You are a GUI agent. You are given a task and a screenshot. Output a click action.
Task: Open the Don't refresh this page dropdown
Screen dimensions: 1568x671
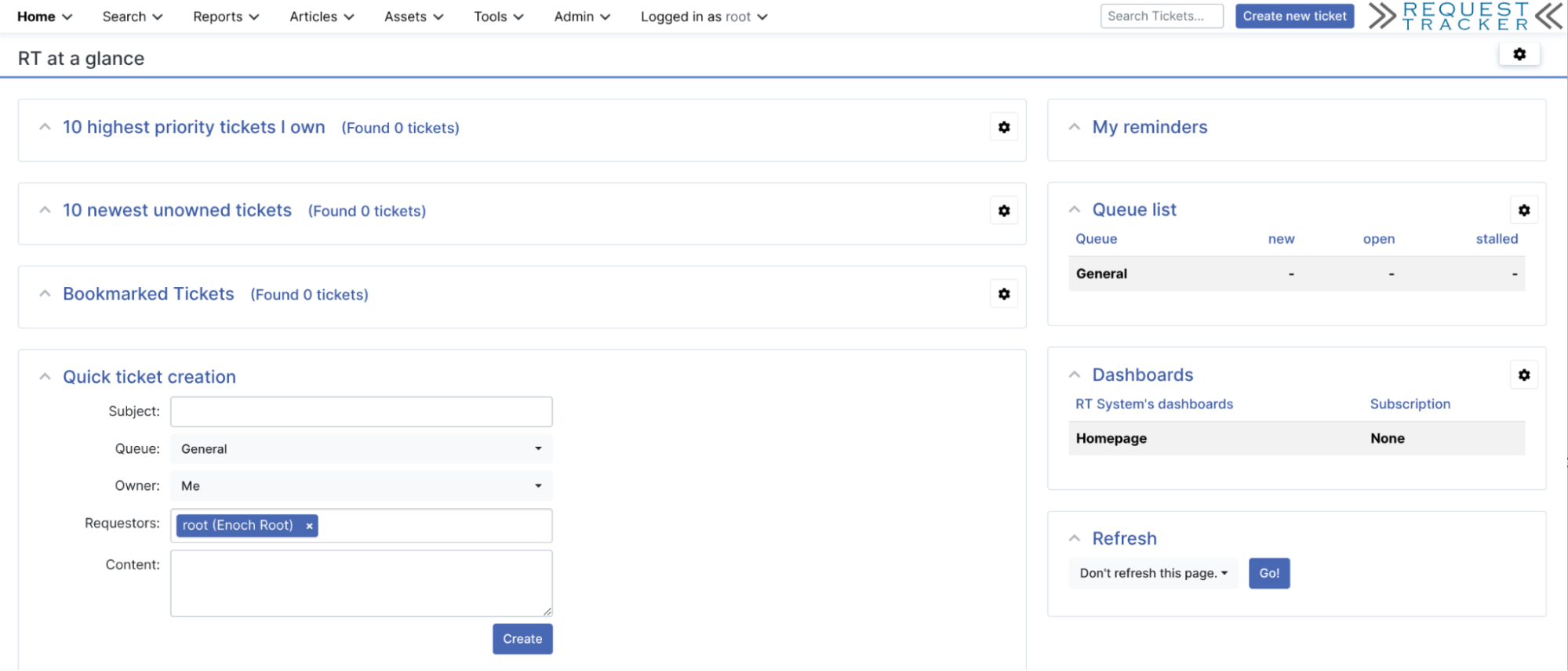[x=1152, y=573]
